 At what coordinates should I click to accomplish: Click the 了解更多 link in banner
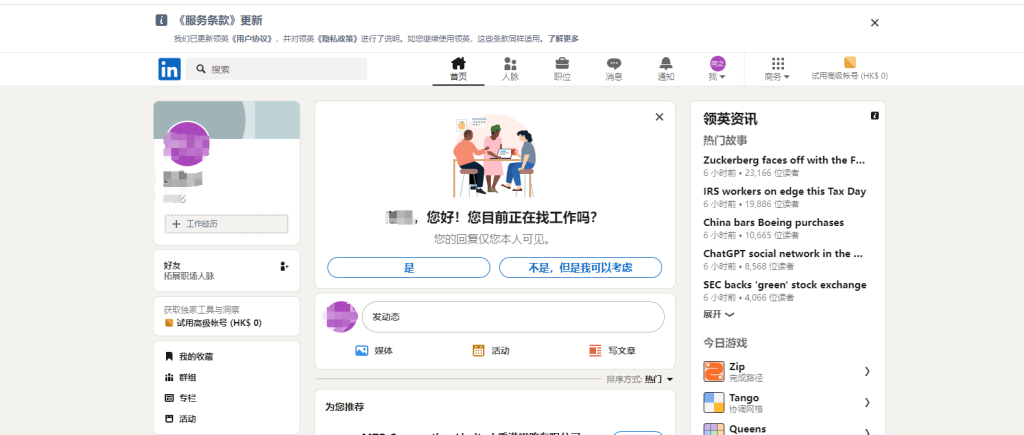[561, 38]
